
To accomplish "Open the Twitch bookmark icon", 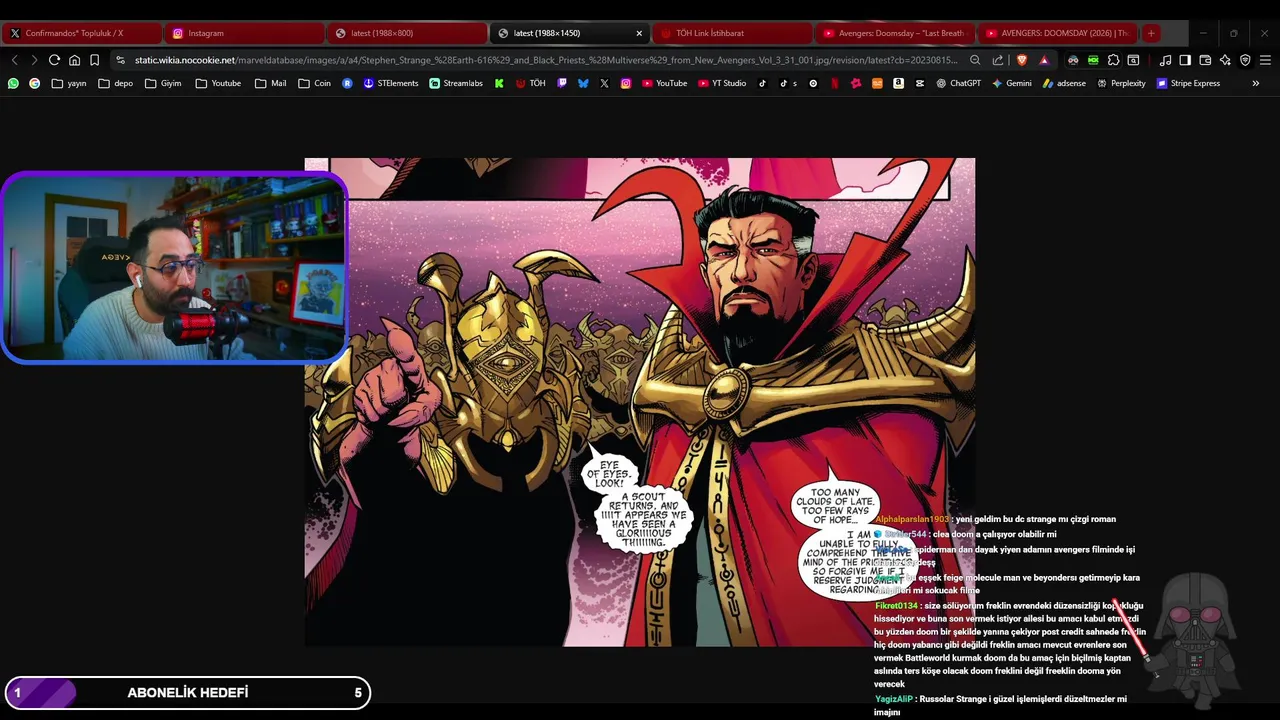I will [562, 83].
